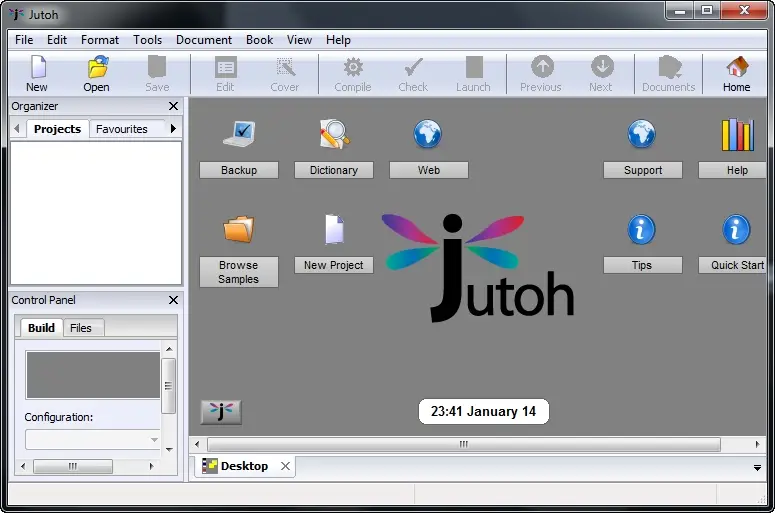Click the Browse Samples button
The image size is (775, 513).
click(239, 272)
